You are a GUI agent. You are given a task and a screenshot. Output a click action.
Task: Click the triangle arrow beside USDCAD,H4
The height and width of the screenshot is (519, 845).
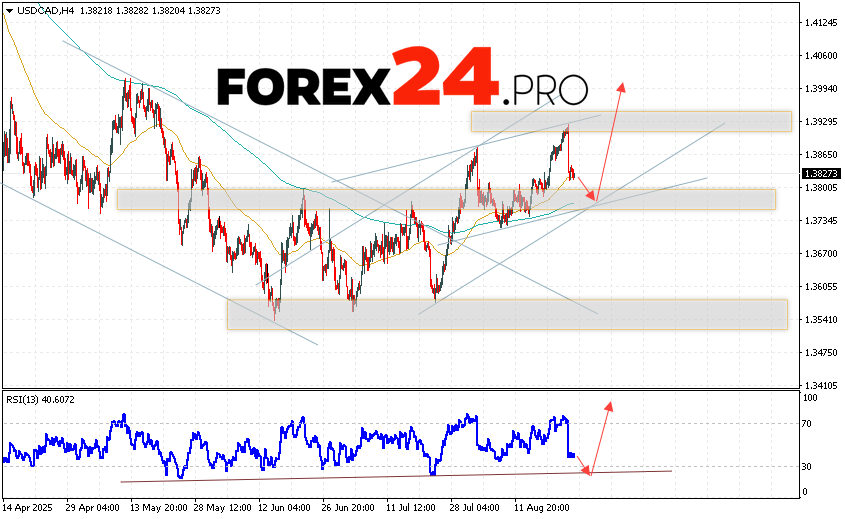8,7
